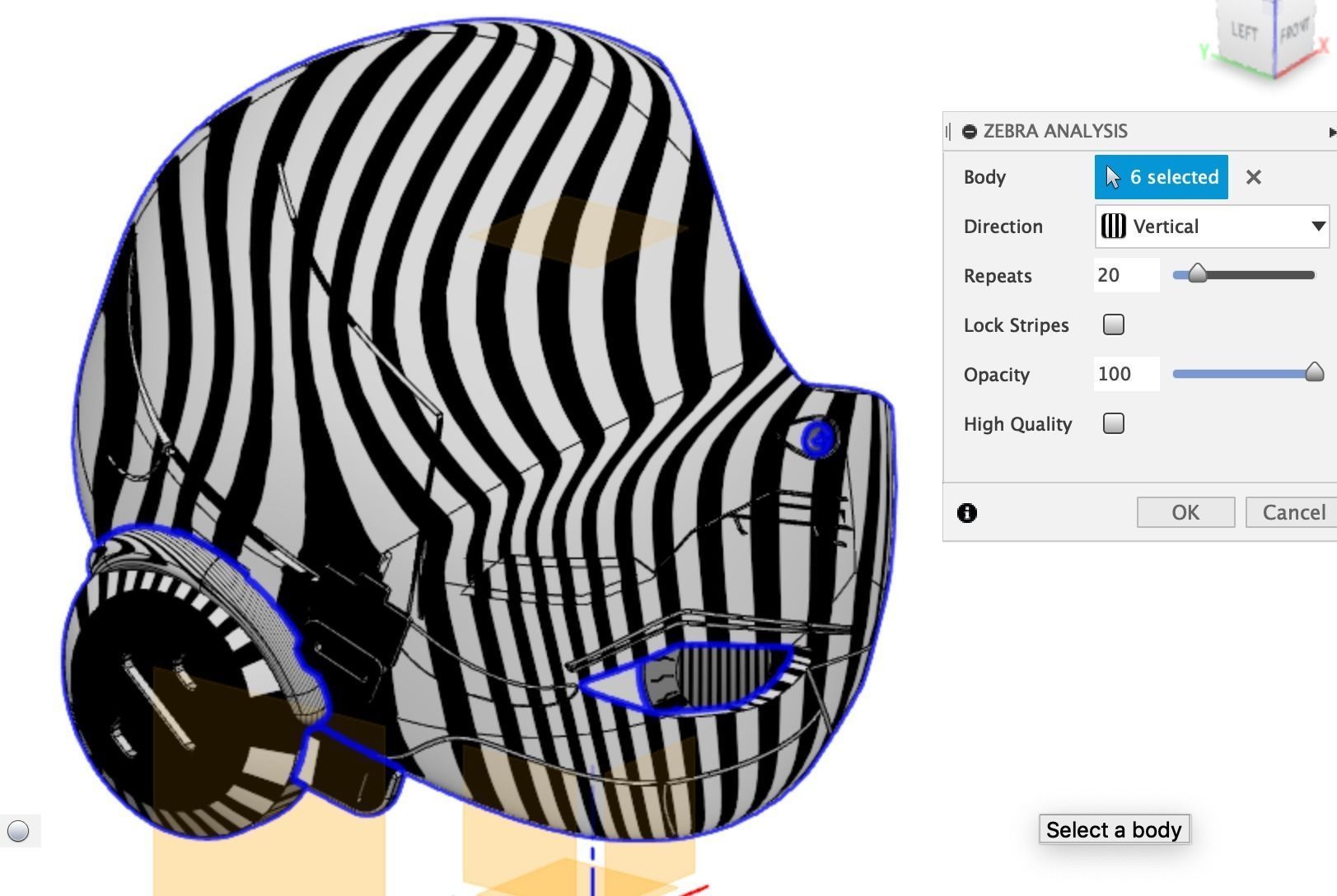Cancel the Zebra Analysis dialog
Image resolution: width=1337 pixels, height=896 pixels.
click(1291, 512)
